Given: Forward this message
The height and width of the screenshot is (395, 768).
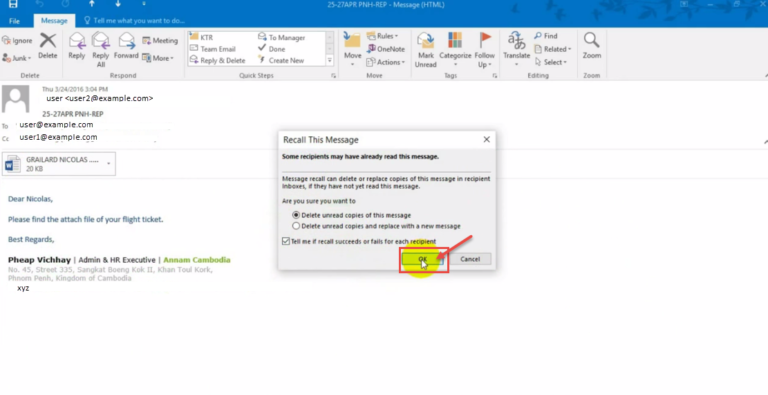Looking at the screenshot, I should [x=126, y=46].
